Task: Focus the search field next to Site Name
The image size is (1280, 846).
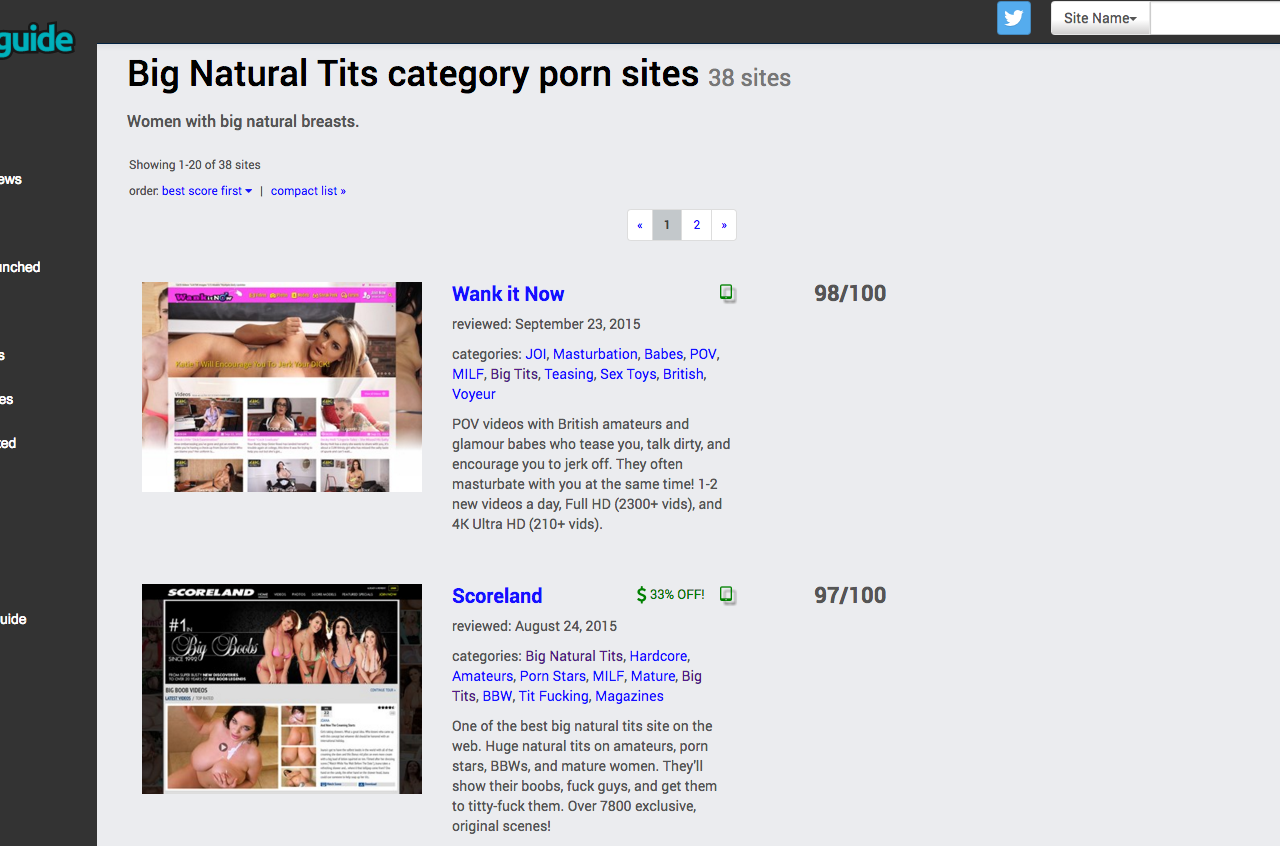Action: [1215, 18]
